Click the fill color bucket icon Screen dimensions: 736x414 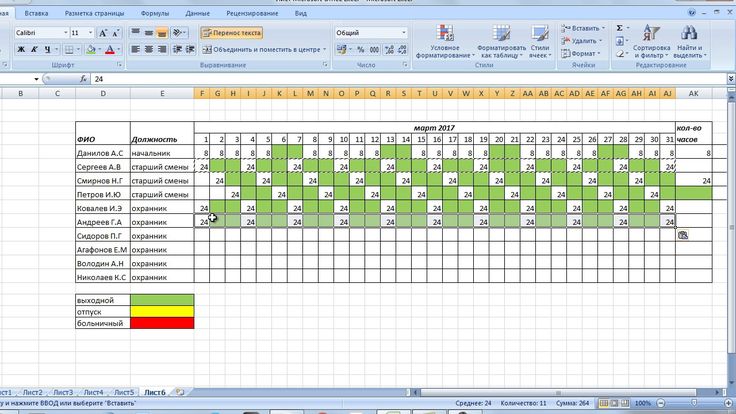91,49
